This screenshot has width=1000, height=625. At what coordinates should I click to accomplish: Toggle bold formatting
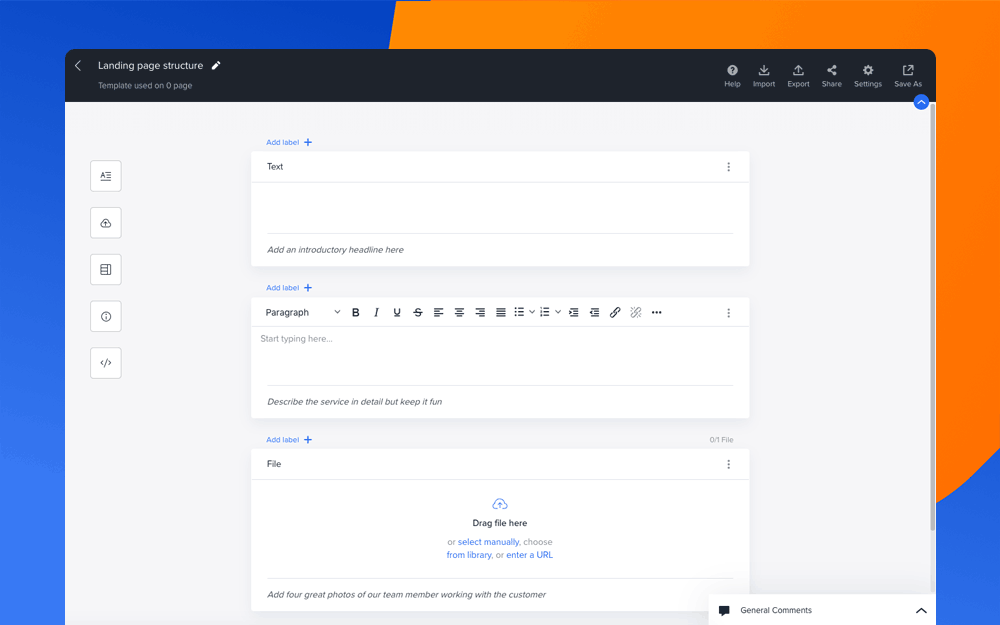pos(356,312)
